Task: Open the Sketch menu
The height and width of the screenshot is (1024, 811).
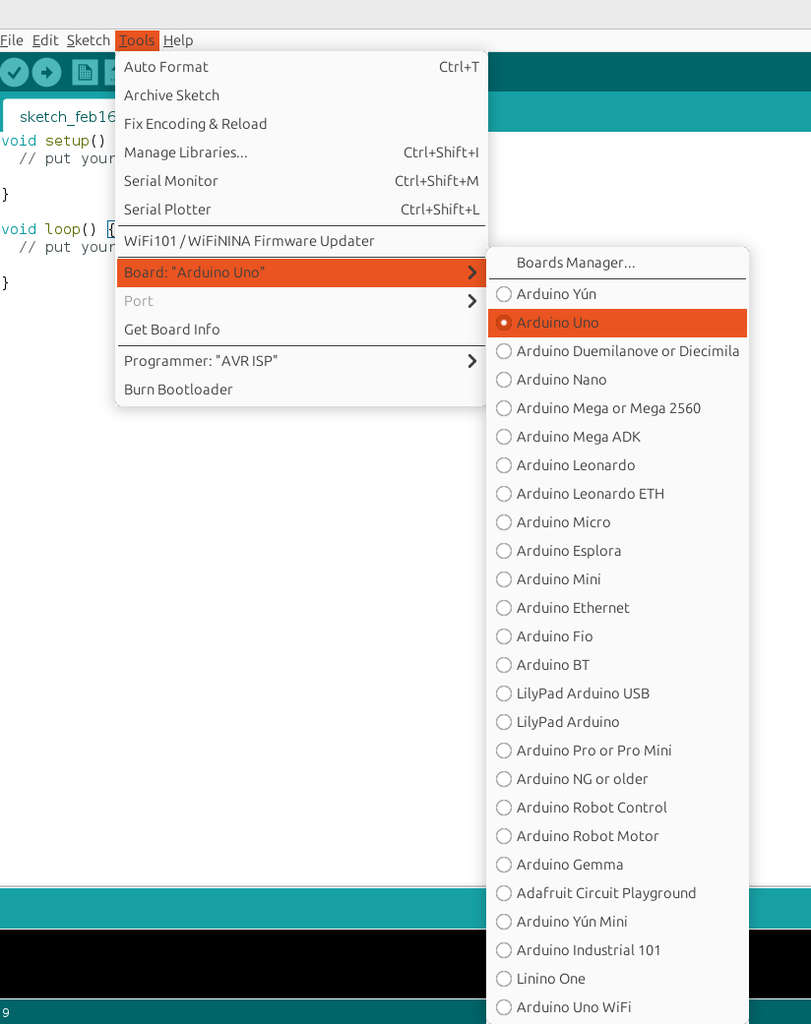Action: pyautogui.click(x=88, y=40)
